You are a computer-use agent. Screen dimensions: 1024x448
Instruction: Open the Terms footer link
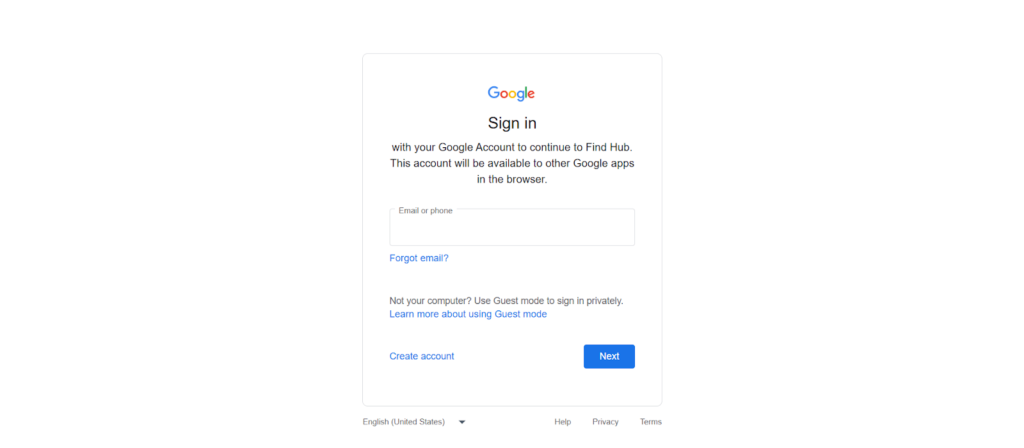(x=650, y=422)
